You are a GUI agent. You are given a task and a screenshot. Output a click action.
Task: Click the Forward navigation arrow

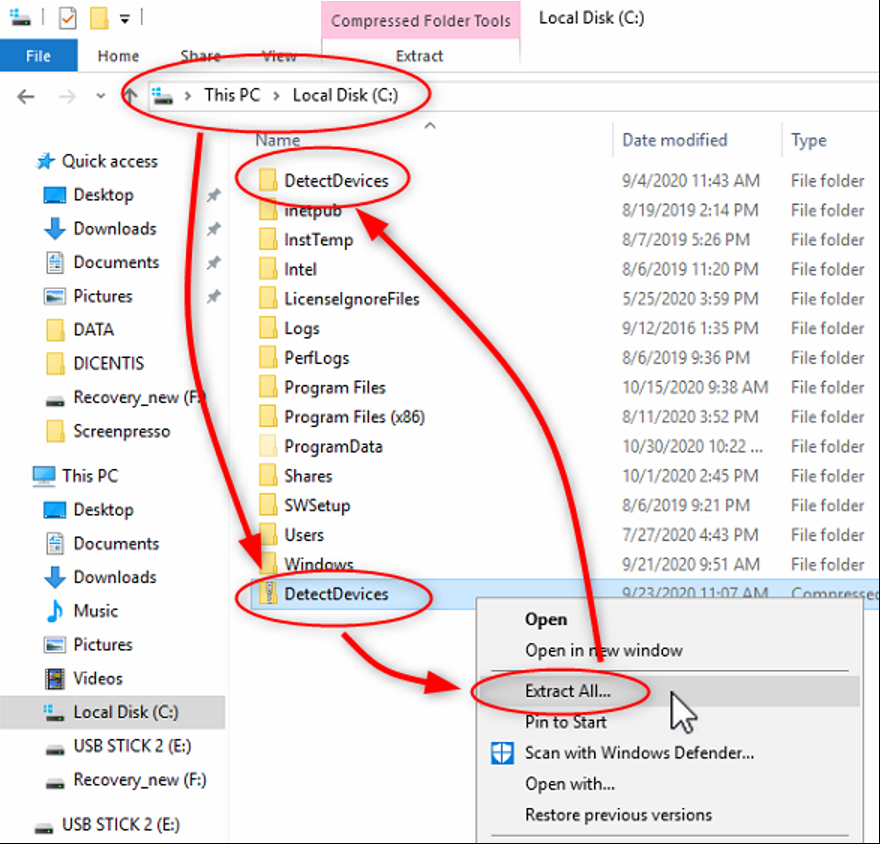[x=67, y=97]
